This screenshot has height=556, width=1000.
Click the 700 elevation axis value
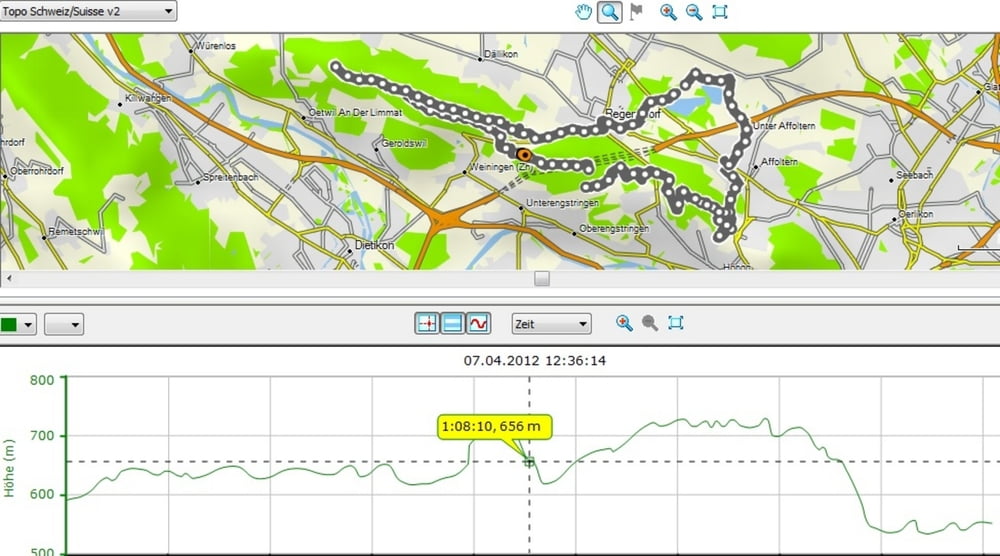click(x=42, y=436)
